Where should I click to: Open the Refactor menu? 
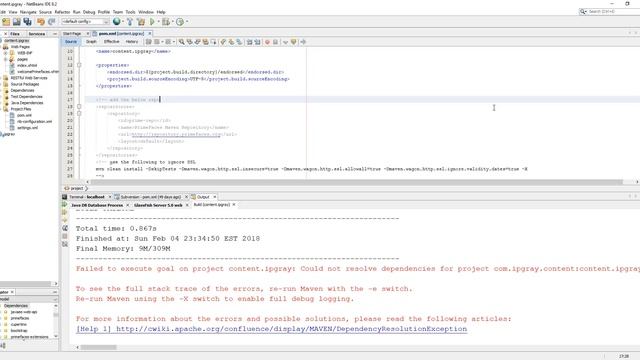[62, 12]
